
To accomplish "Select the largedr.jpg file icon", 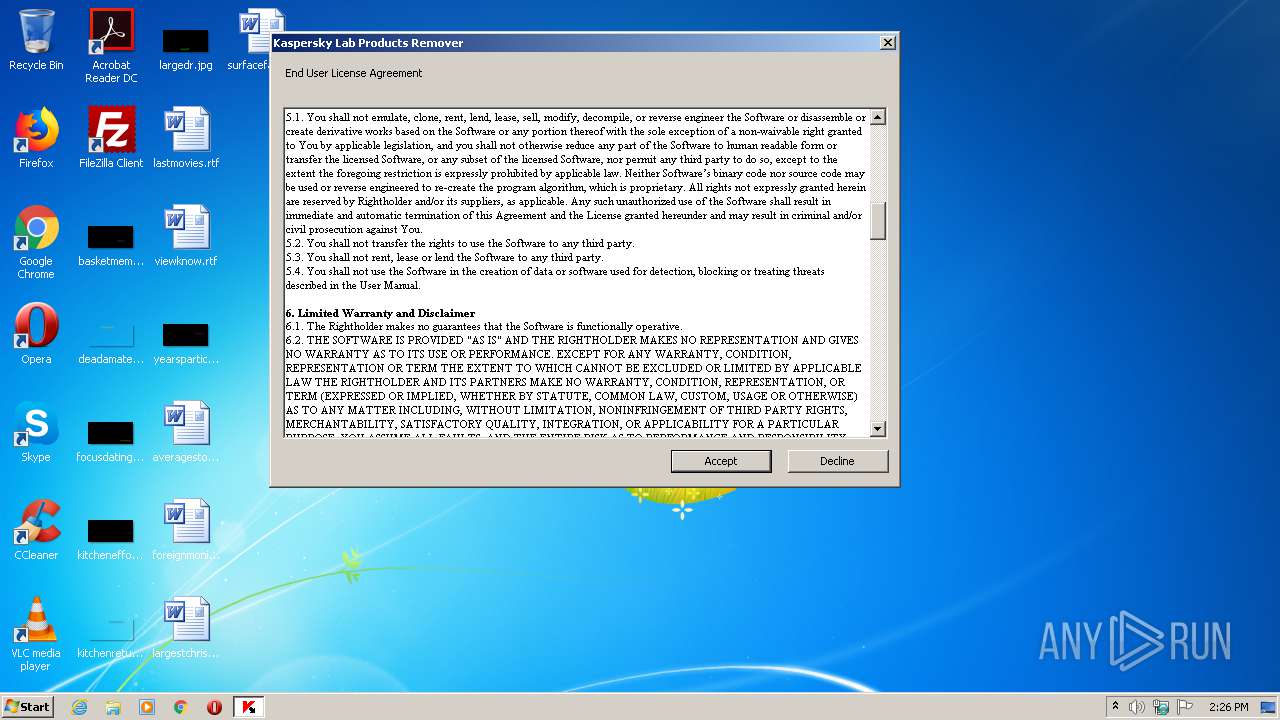I will [186, 48].
